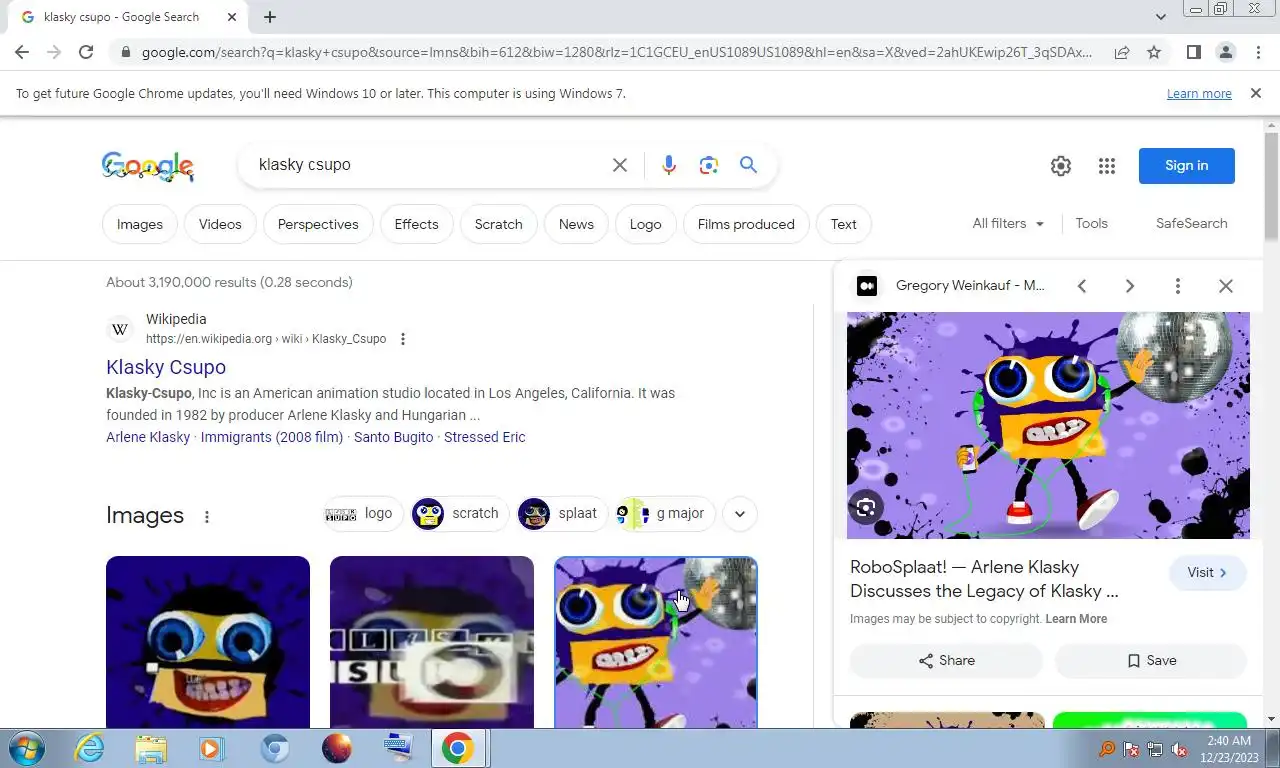Image resolution: width=1280 pixels, height=768 pixels.
Task: Close the image preview panel
Action: [x=1225, y=286]
